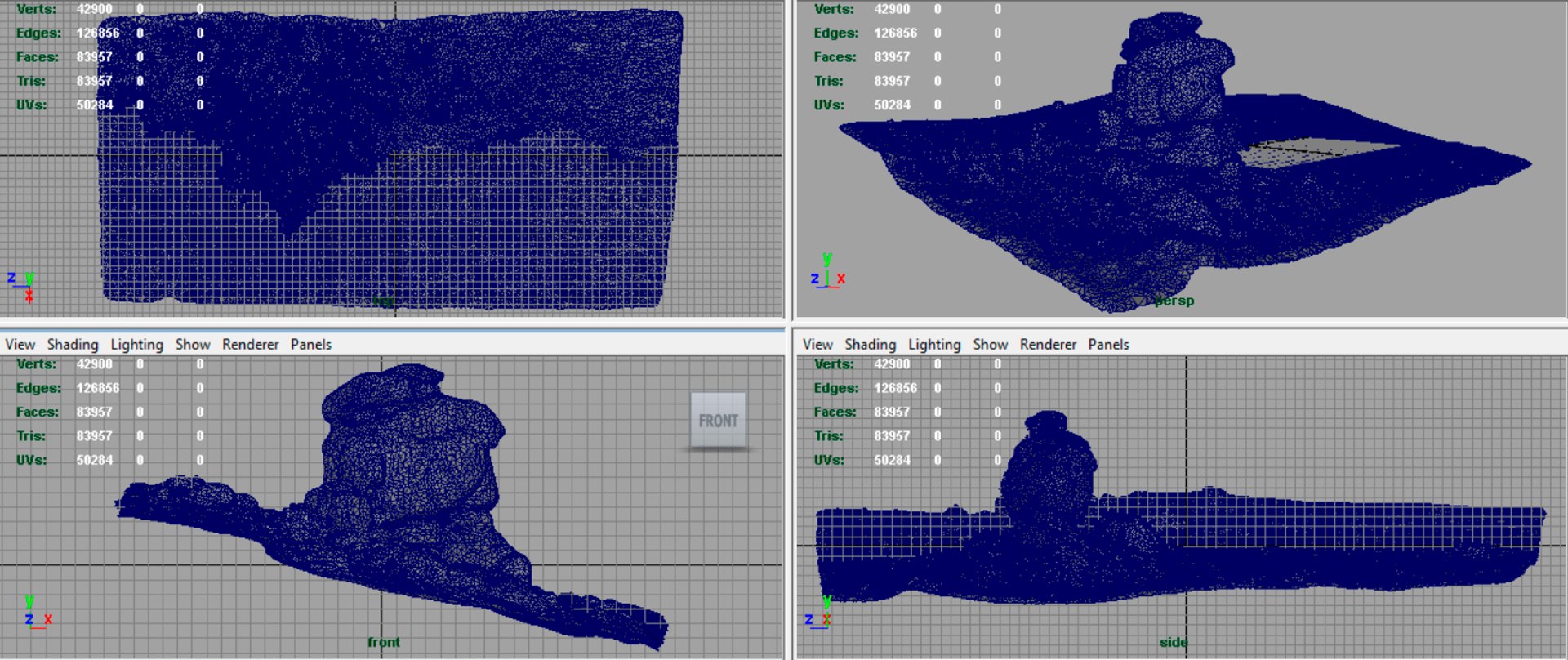
Task: Click the "Faces:" label in the top viewport
Action: pos(38,57)
